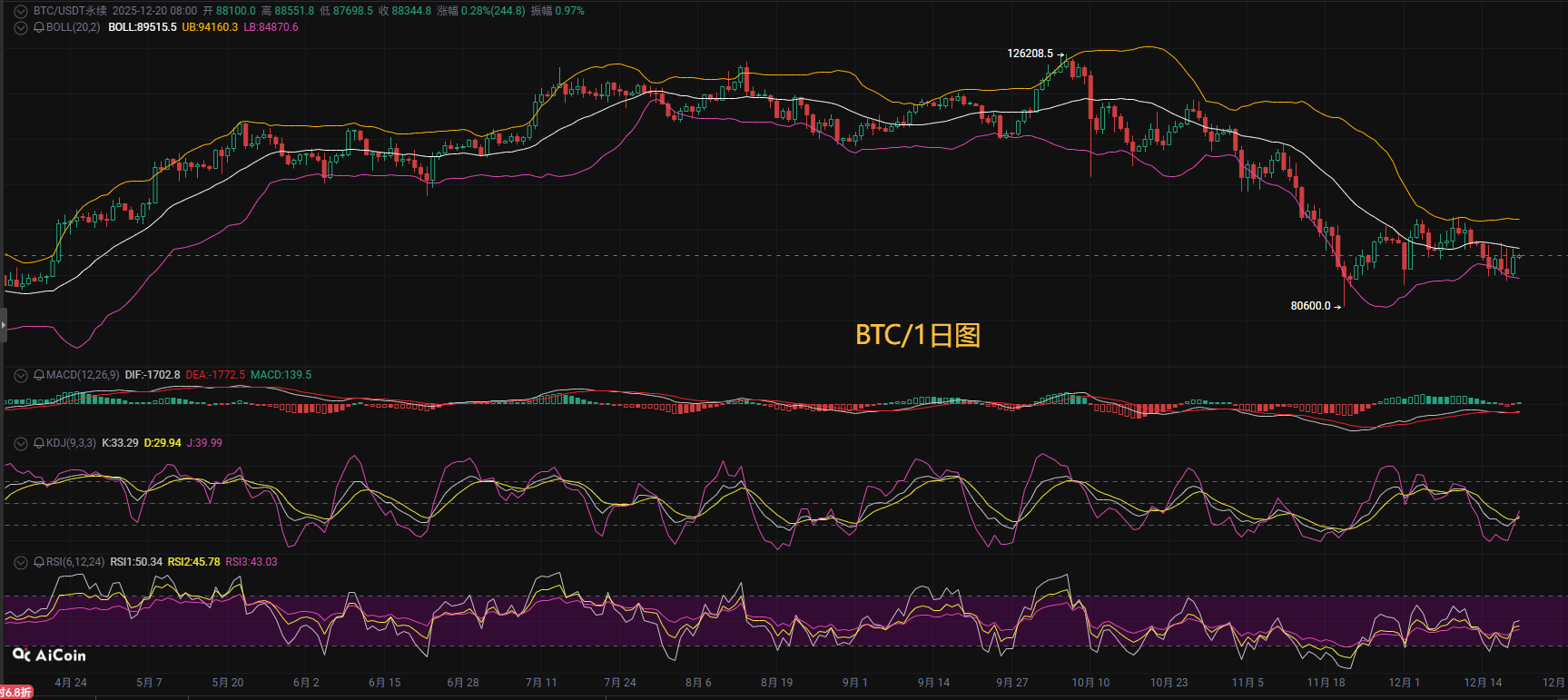Viewport: 1568px width, 700px height.
Task: Open the MACD(12,26,9) indicator label
Action: coord(82,375)
